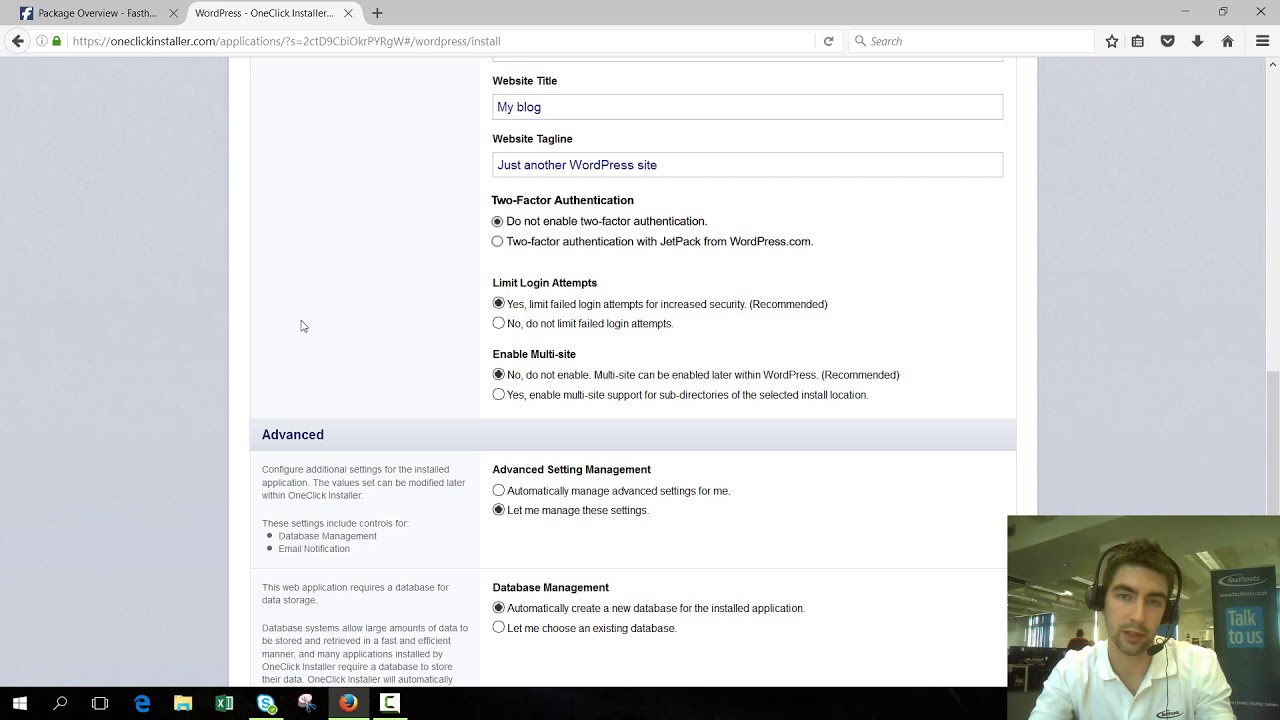Click the 'Enable Multi-site' heading
This screenshot has height=720, width=1280.
534,354
